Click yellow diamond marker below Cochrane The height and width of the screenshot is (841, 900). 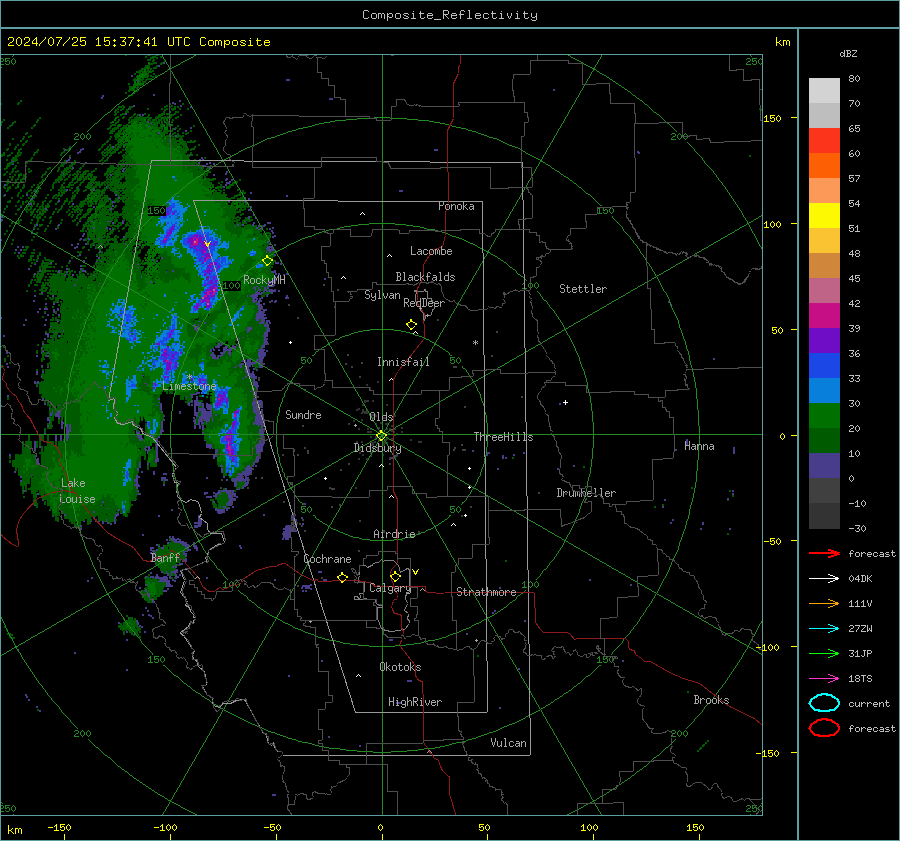pyautogui.click(x=343, y=577)
